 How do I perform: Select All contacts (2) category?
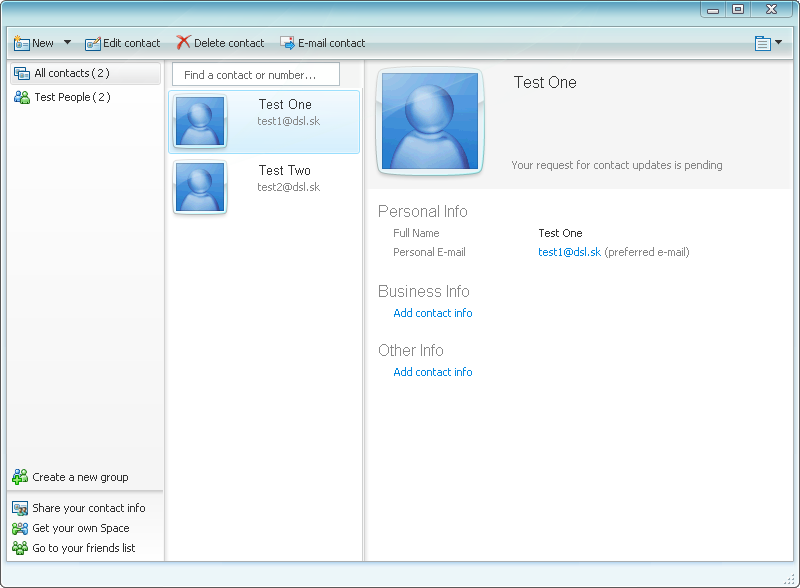[86, 74]
